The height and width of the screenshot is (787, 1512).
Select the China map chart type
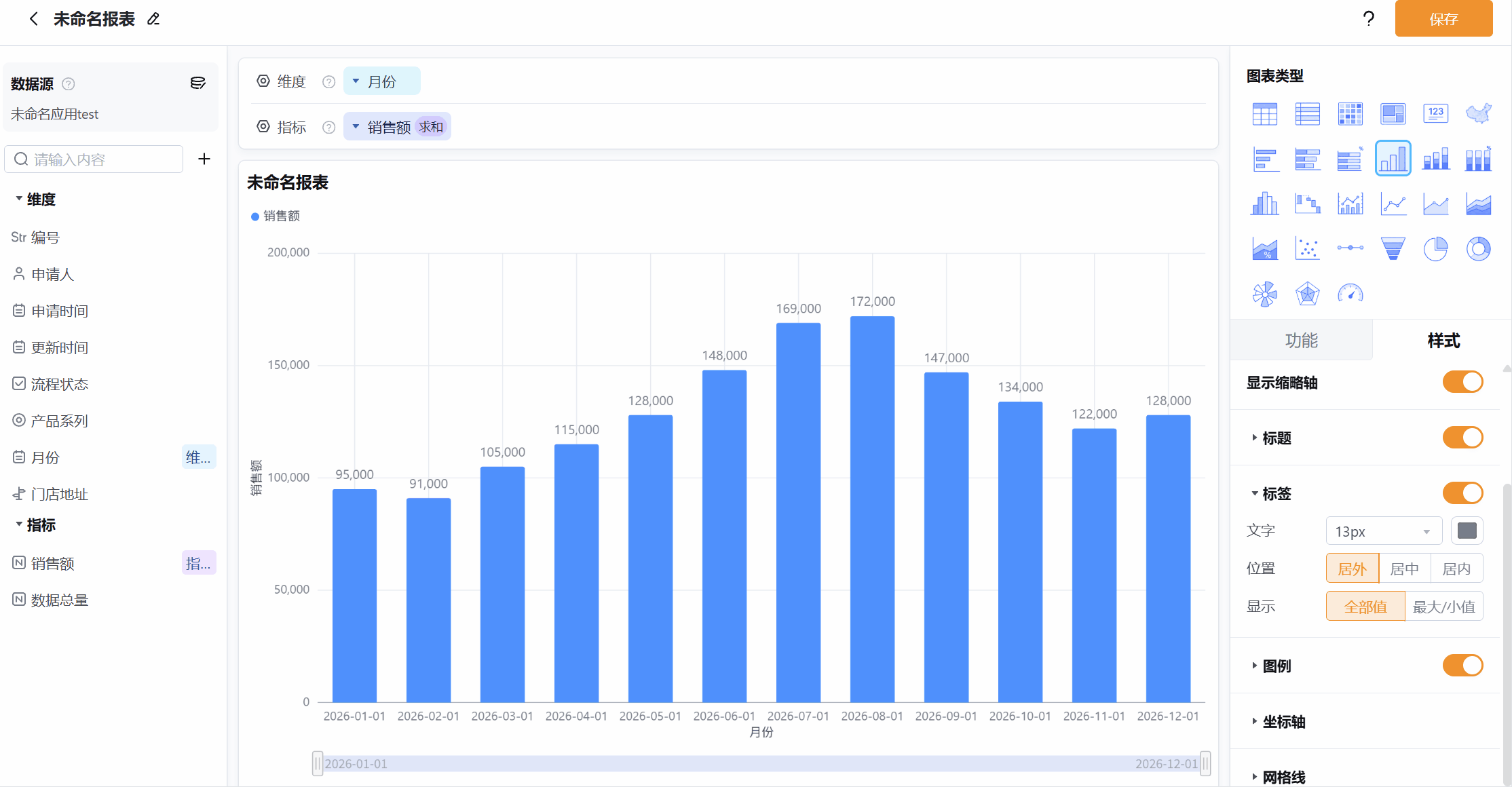click(1478, 114)
